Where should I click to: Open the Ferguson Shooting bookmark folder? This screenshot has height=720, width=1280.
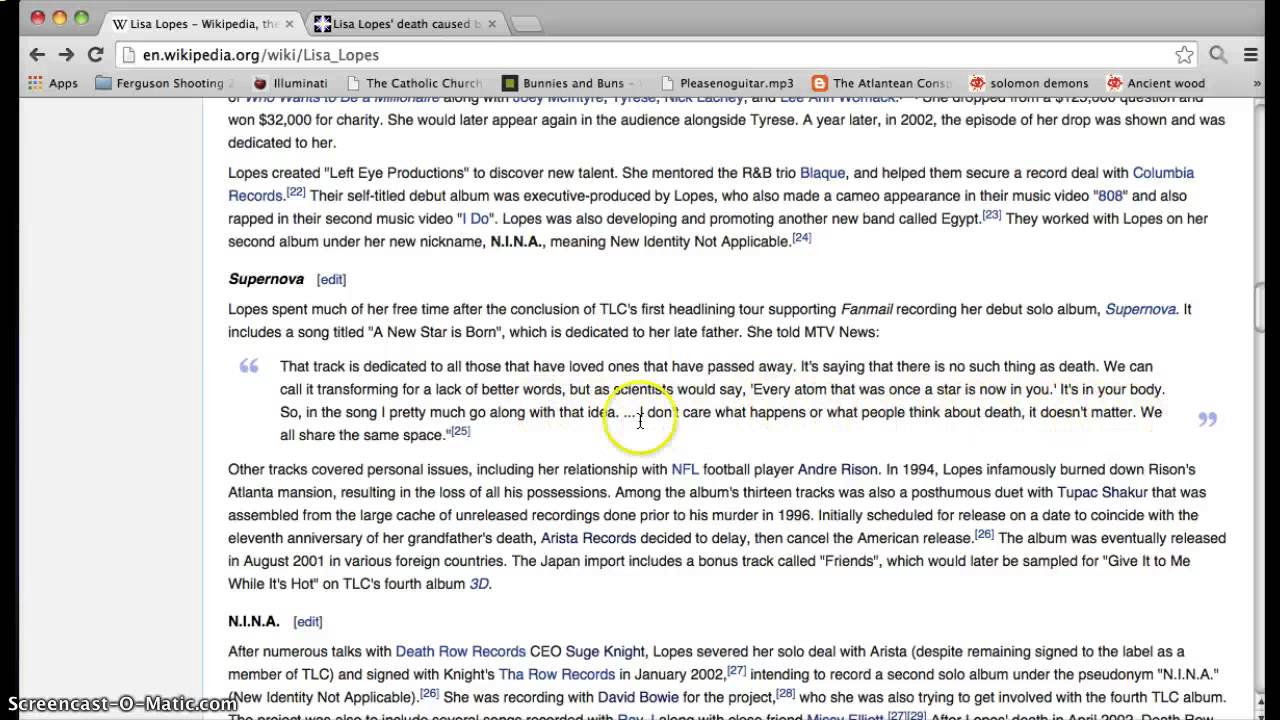(x=165, y=83)
